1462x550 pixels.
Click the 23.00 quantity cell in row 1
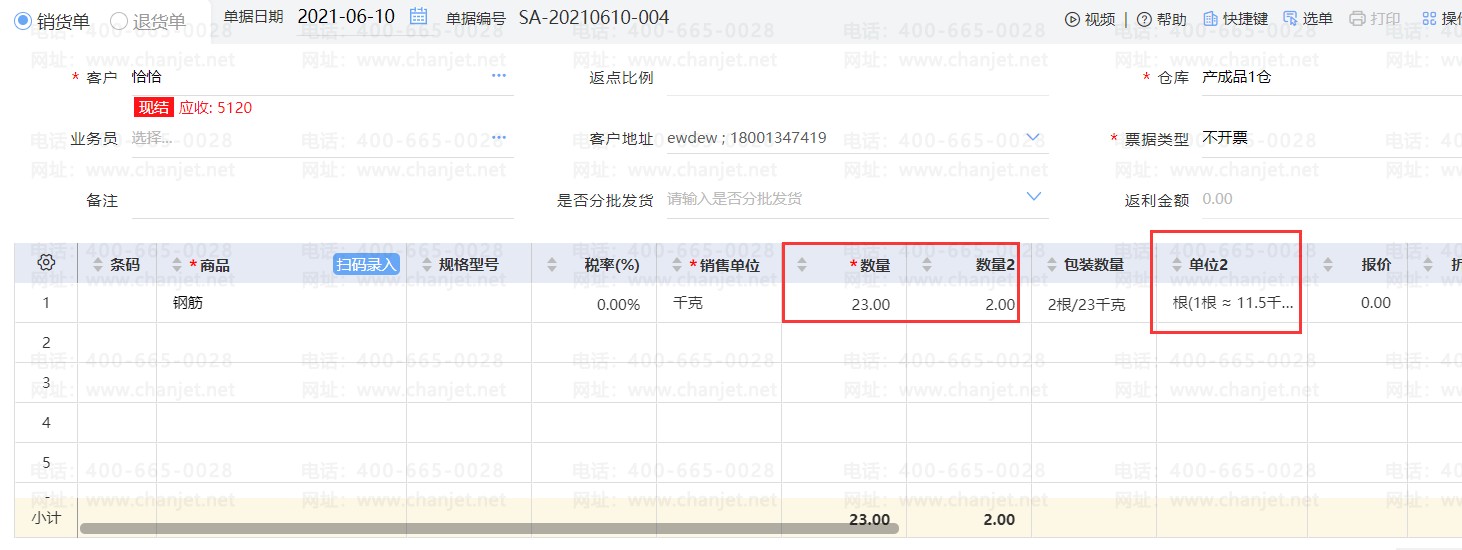[844, 303]
